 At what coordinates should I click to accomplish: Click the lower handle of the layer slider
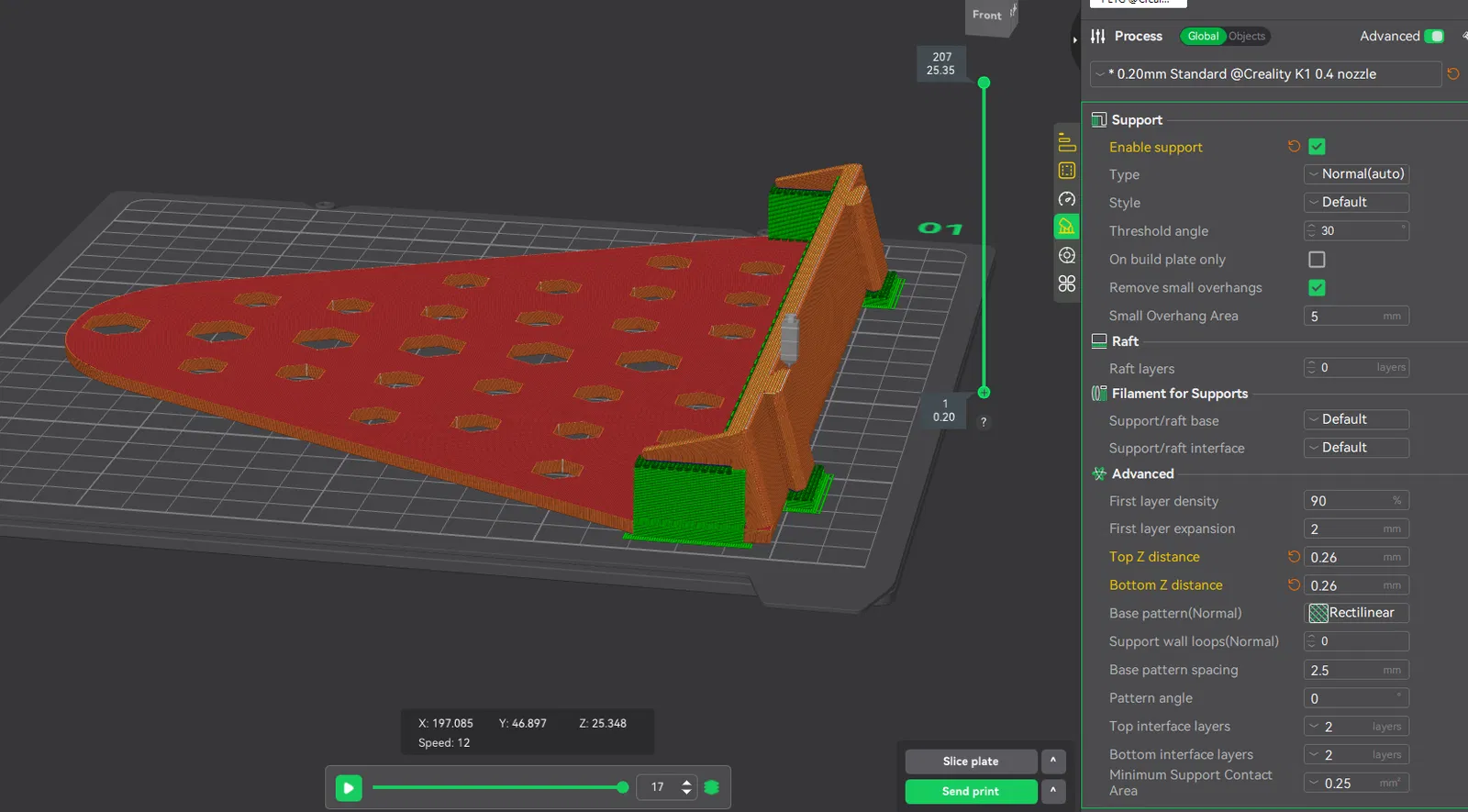(984, 393)
